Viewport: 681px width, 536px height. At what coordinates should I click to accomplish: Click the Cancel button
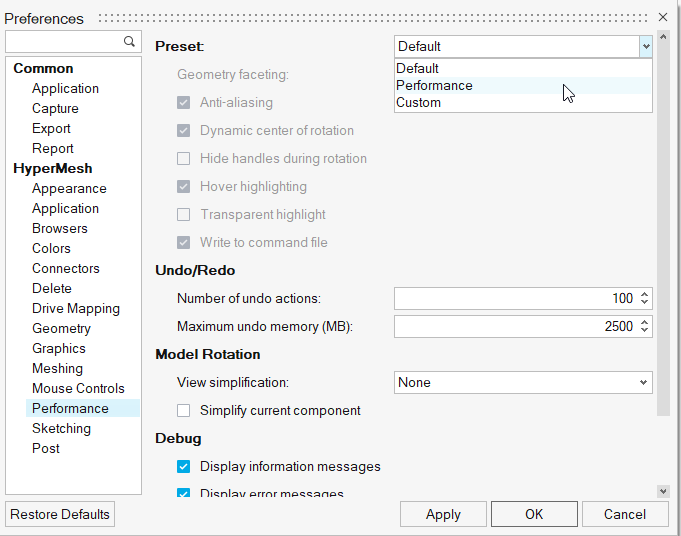pos(625,514)
